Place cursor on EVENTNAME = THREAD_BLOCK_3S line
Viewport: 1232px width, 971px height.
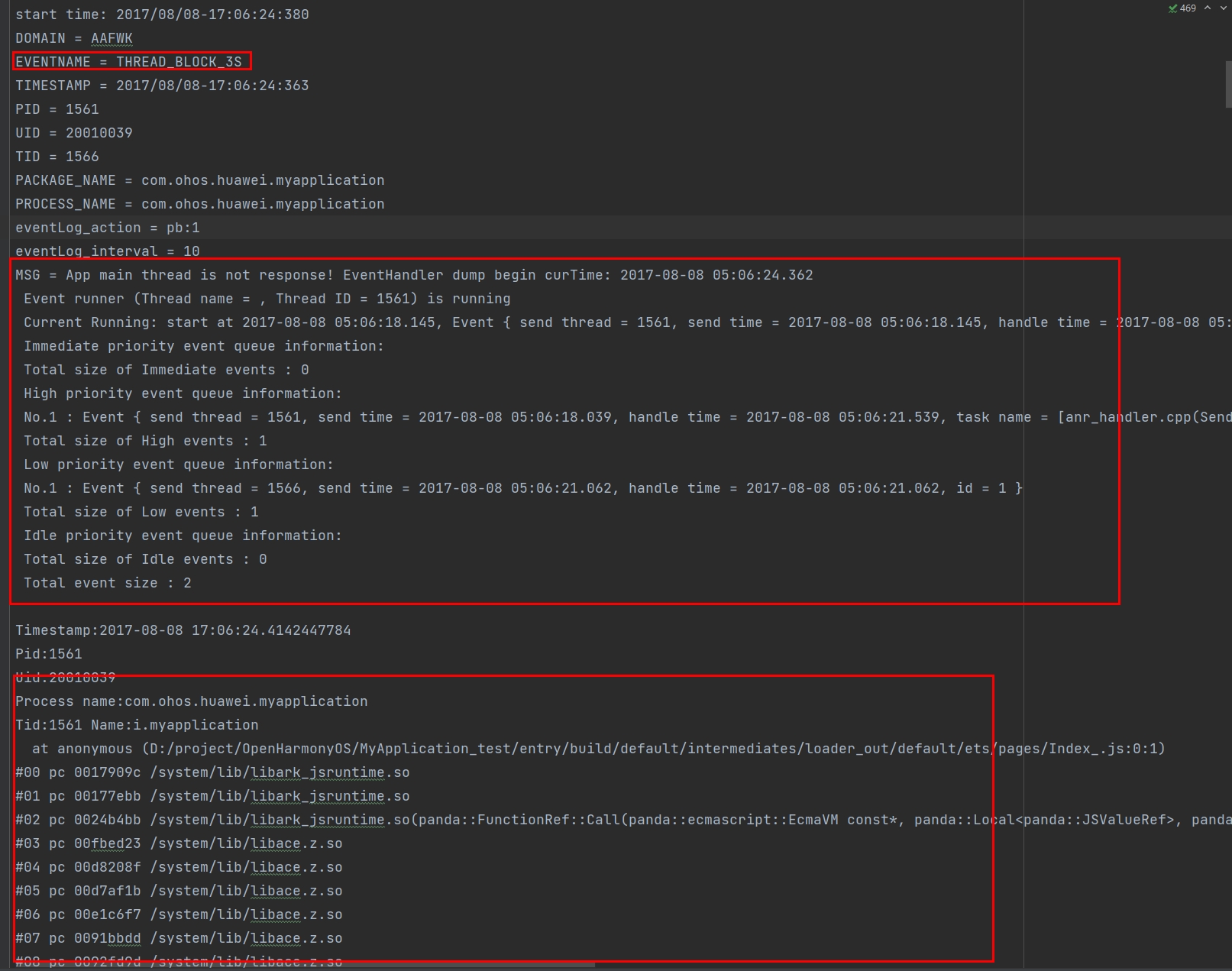point(128,62)
